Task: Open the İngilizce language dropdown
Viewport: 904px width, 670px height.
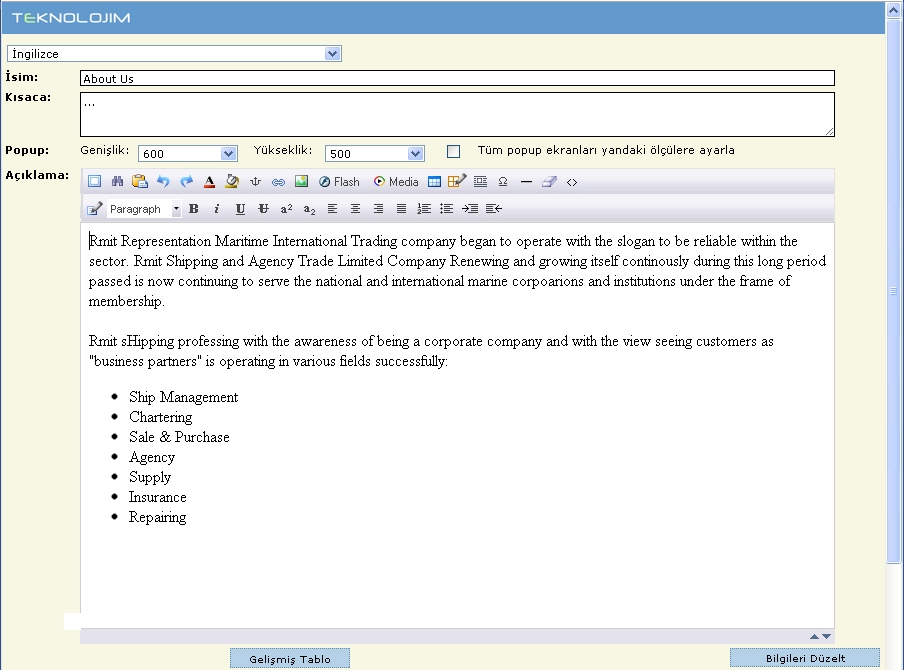Action: (x=174, y=54)
